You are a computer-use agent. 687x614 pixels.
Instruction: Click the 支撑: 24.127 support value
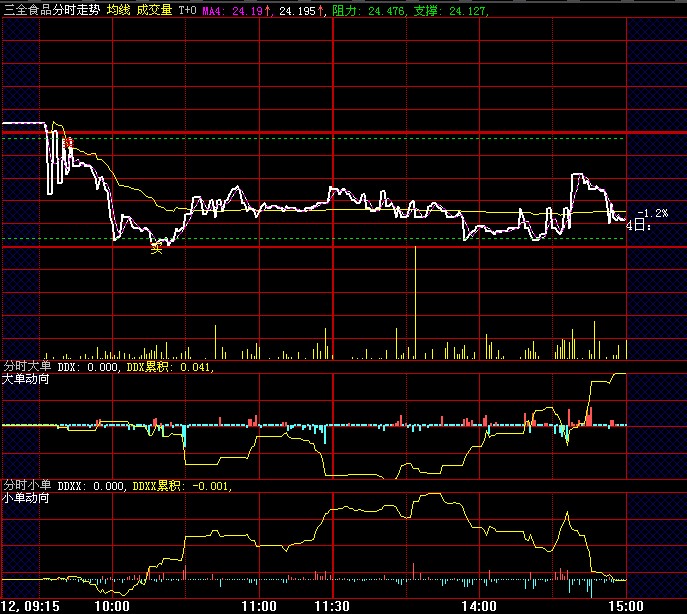tap(450, 11)
